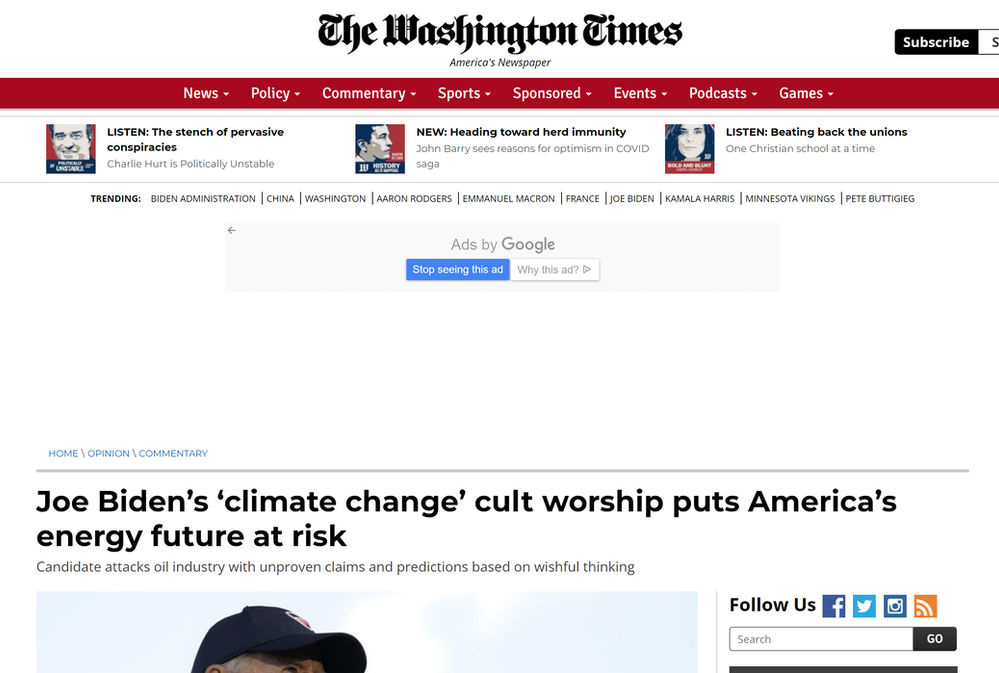Expand the Commentary dropdown menu

pos(369,93)
